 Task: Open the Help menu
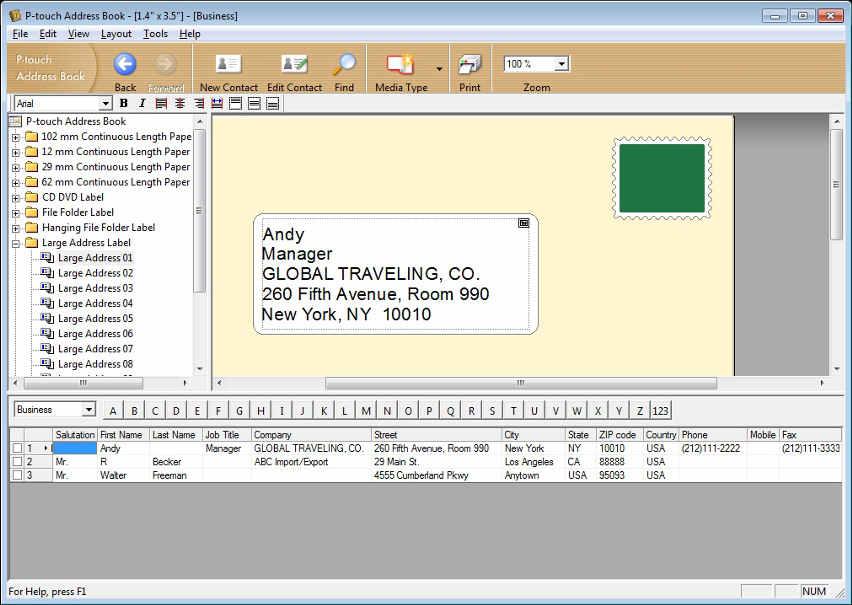click(x=190, y=34)
